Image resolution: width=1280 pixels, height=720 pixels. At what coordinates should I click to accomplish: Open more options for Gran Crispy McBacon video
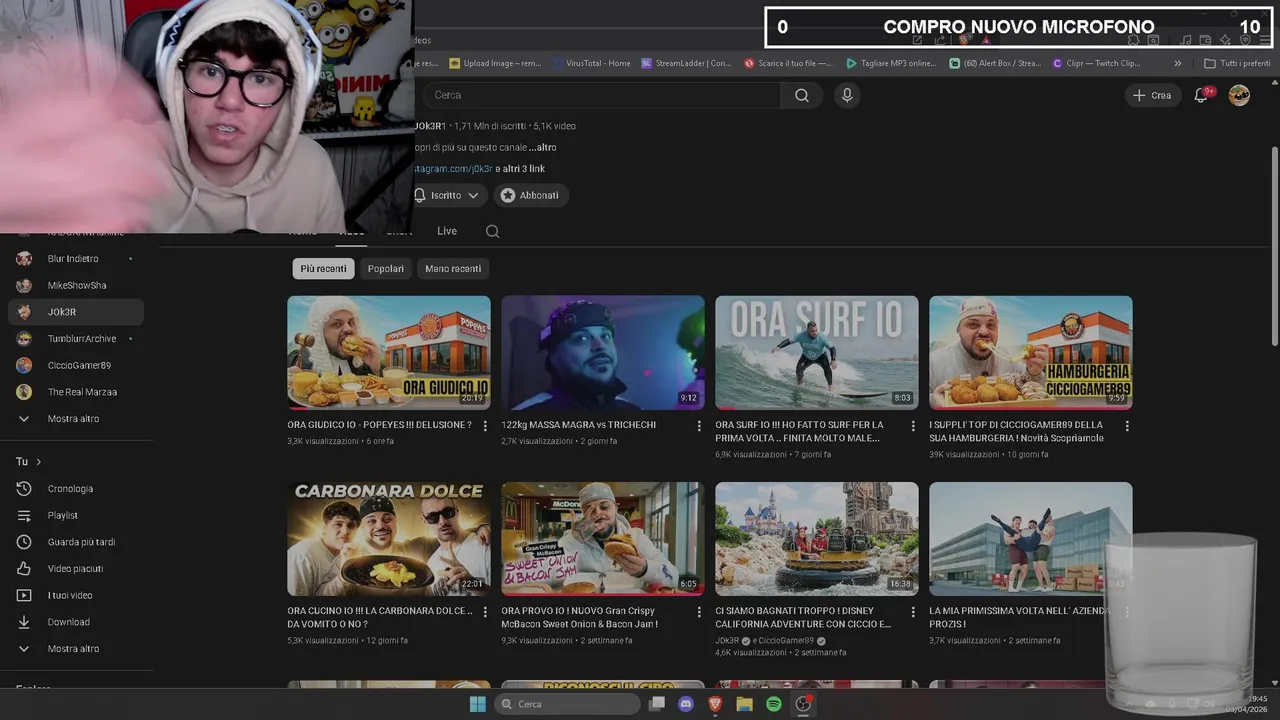tap(699, 612)
